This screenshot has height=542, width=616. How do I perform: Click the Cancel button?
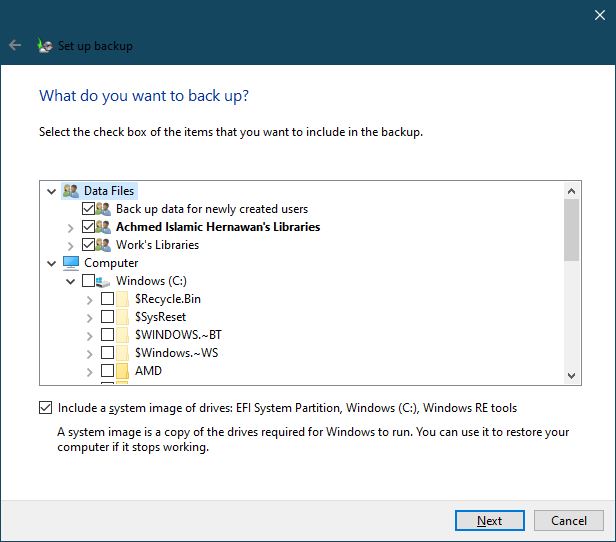(568, 520)
